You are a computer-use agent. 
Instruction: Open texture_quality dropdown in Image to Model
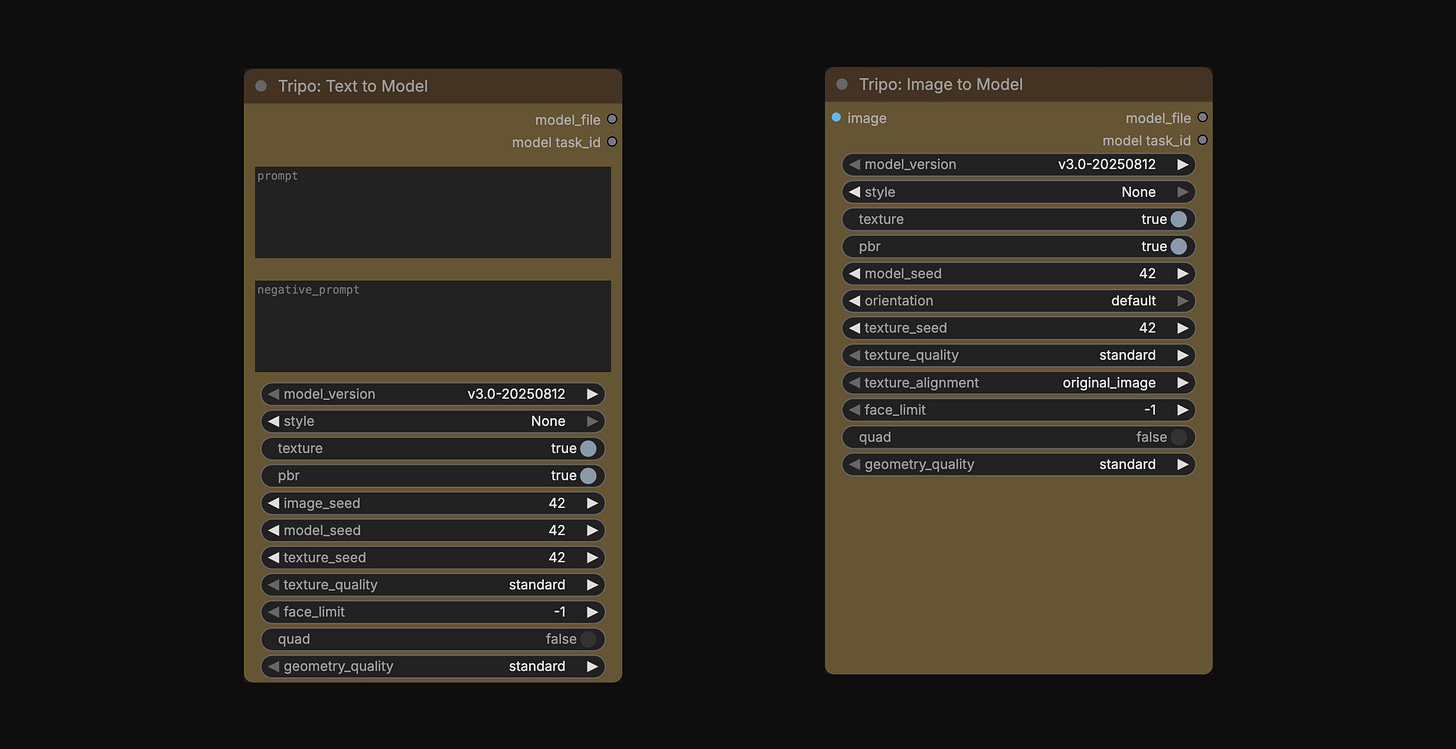1019,355
